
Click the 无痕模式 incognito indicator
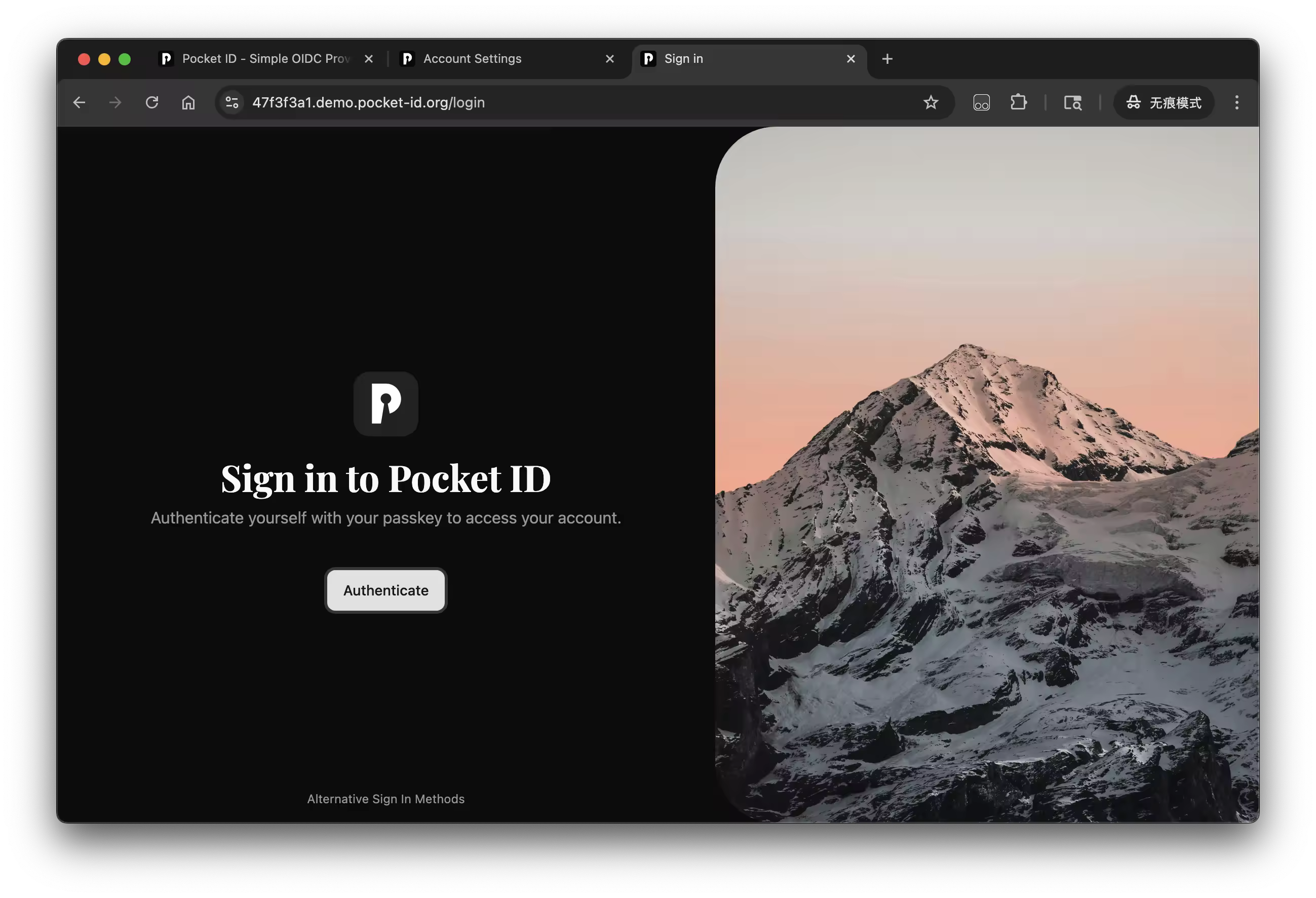pos(1164,102)
